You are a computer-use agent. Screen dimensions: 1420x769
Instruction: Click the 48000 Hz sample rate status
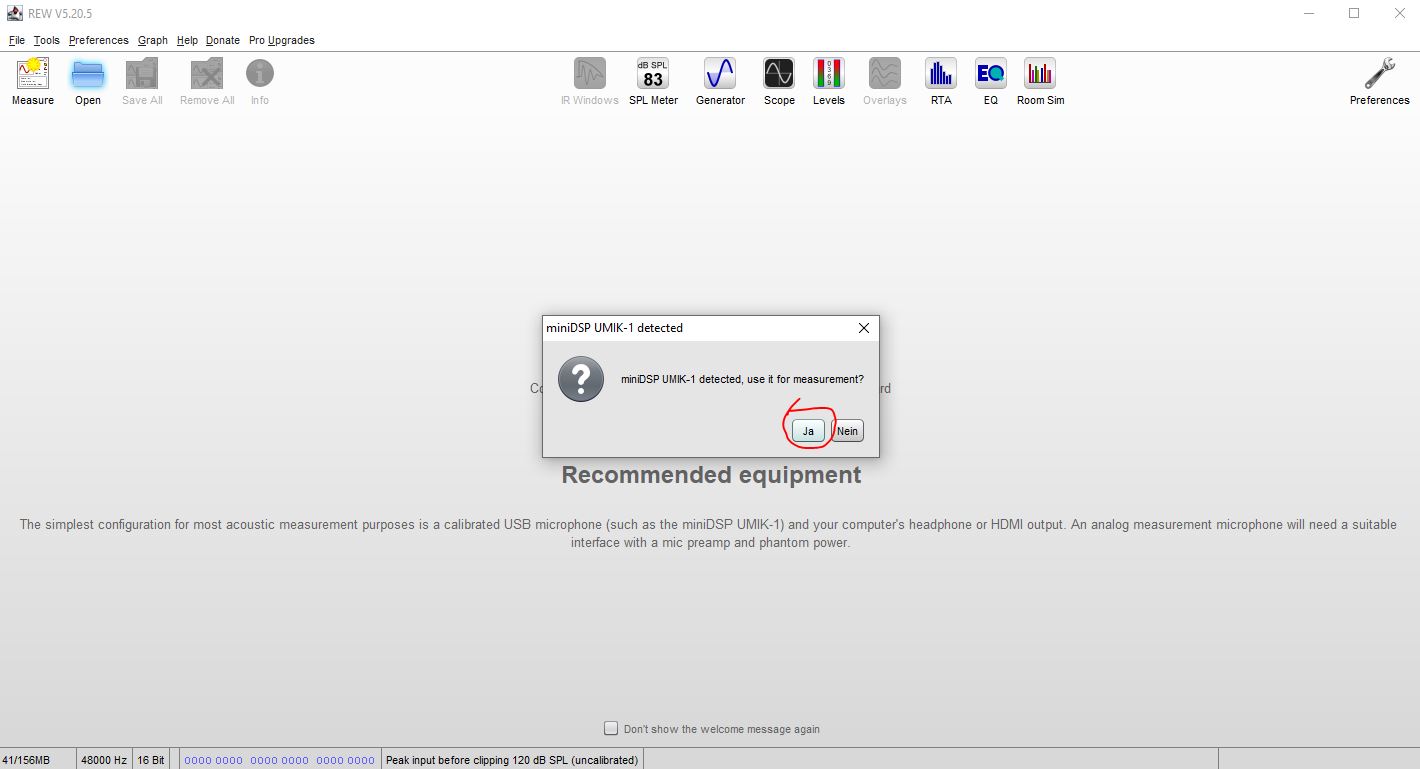[x=104, y=760]
